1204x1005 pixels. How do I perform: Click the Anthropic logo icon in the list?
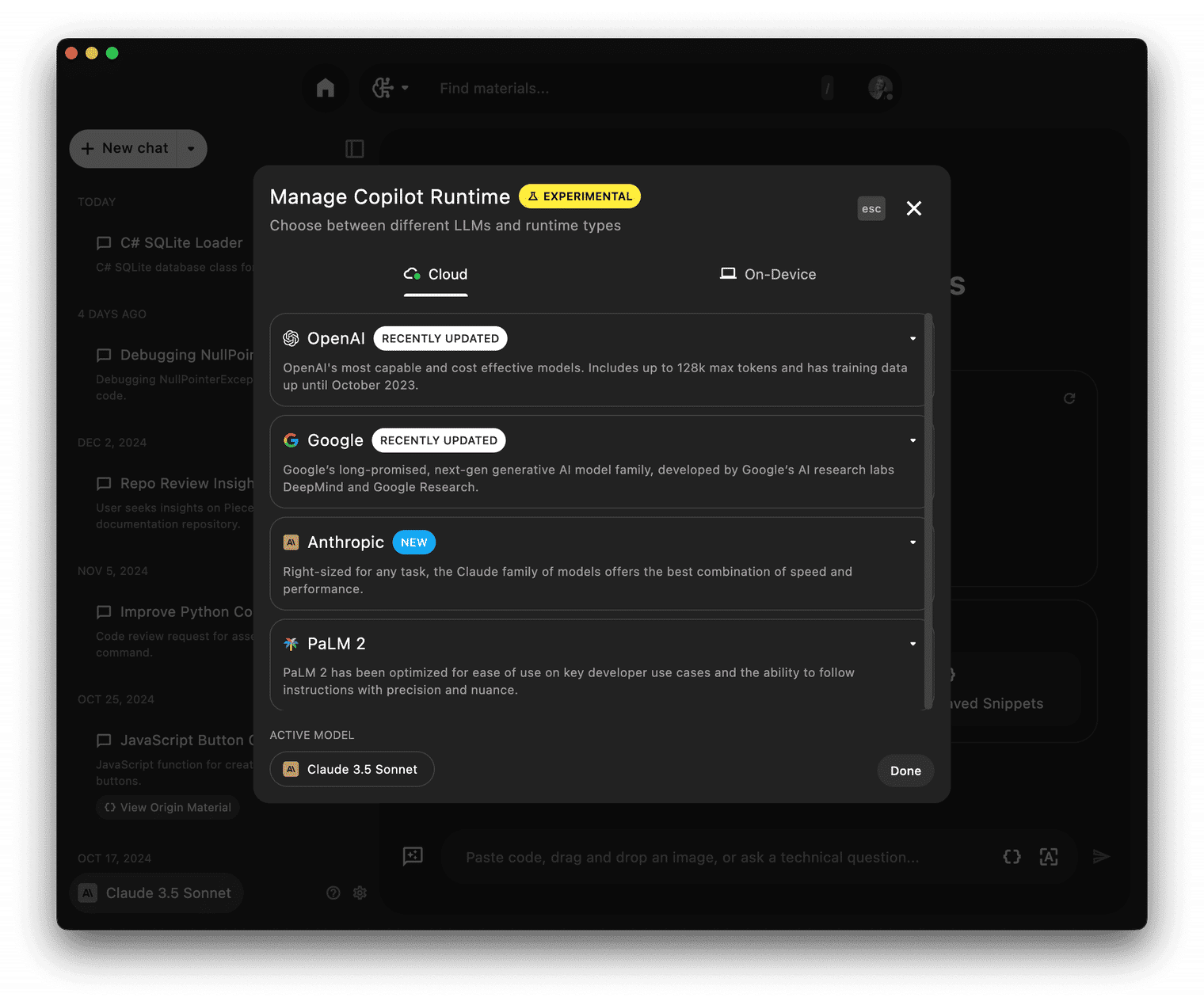pyautogui.click(x=291, y=542)
